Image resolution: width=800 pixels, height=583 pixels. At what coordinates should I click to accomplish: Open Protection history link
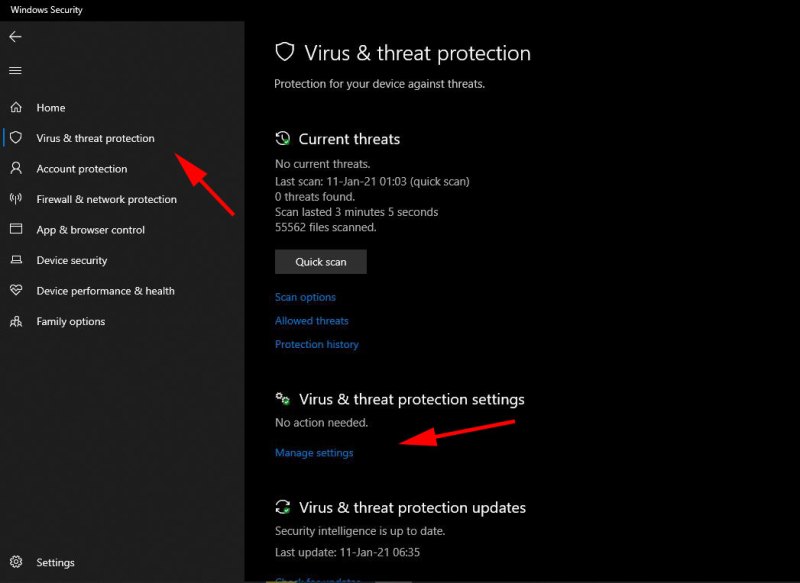pyautogui.click(x=317, y=344)
